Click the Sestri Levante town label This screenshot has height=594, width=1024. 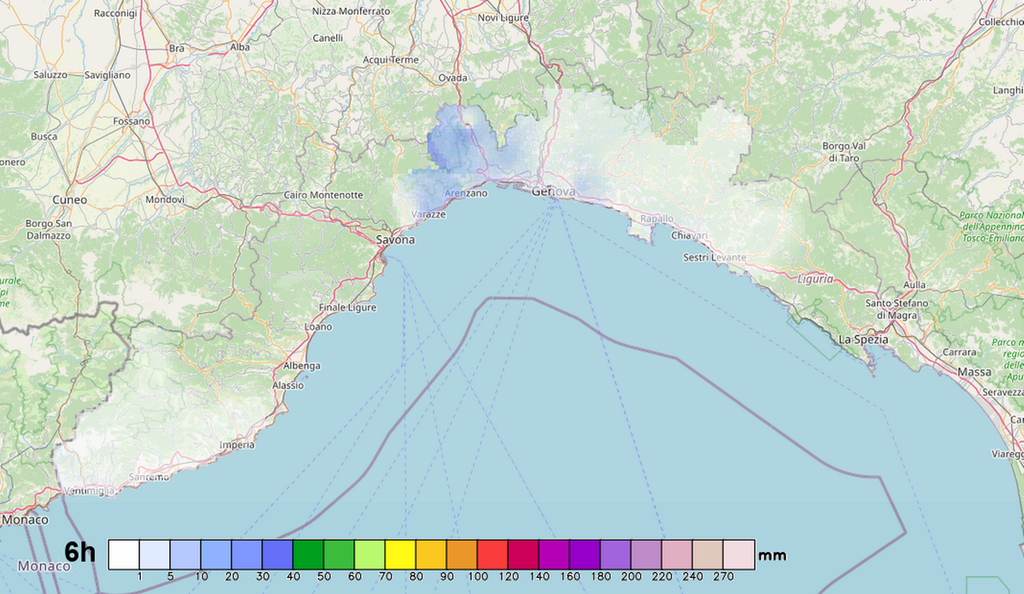pyautogui.click(x=714, y=258)
